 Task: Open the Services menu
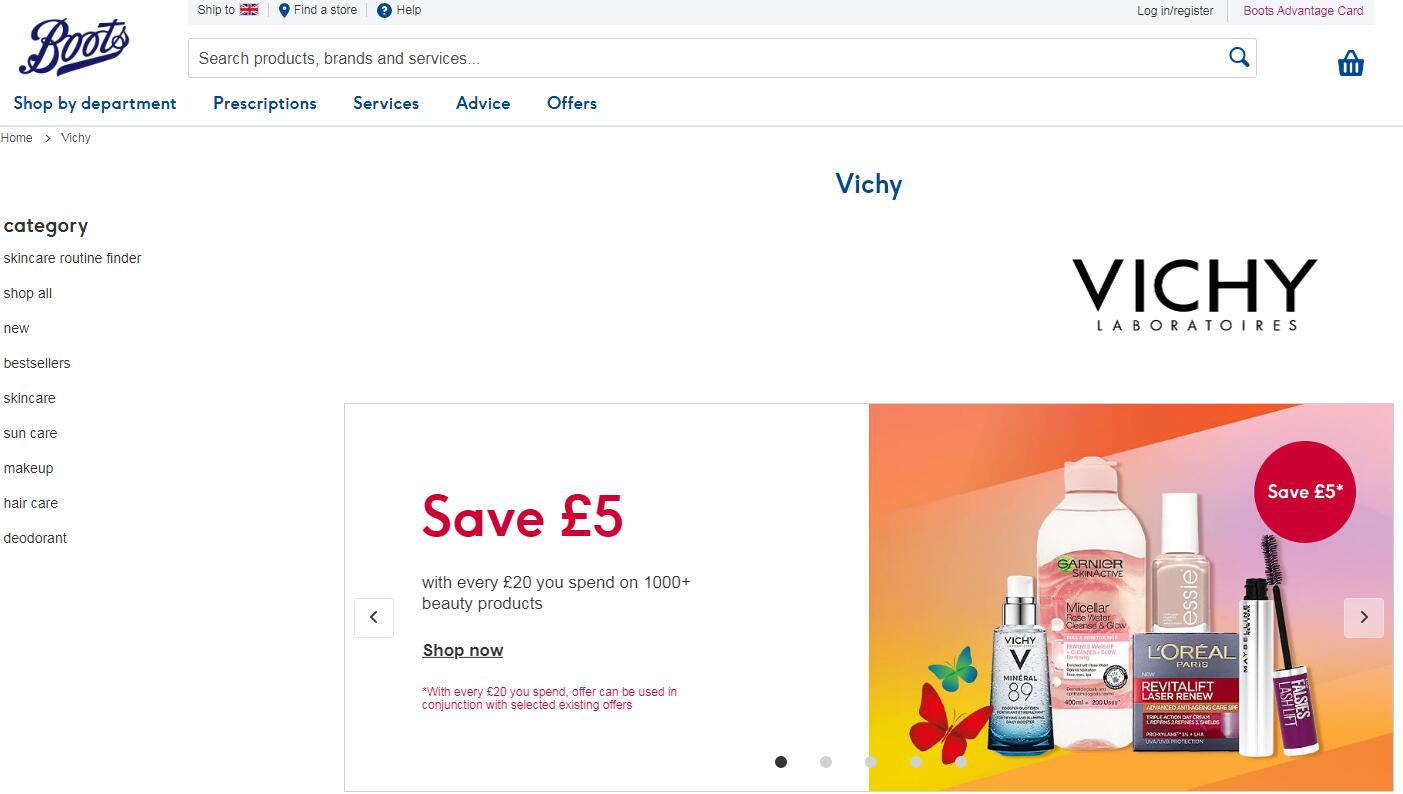click(x=386, y=103)
